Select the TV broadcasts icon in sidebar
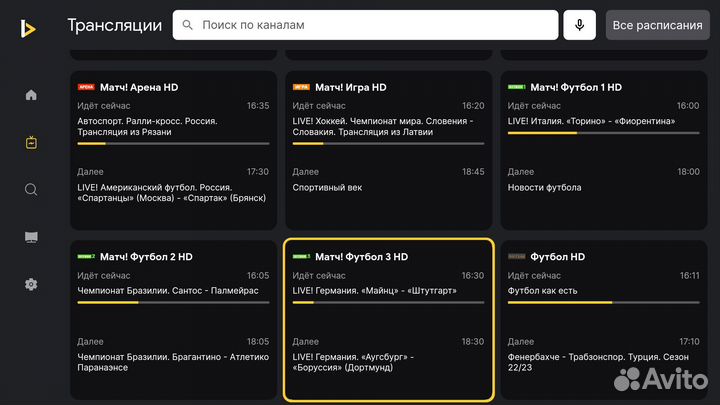720x405 pixels. pos(31,142)
